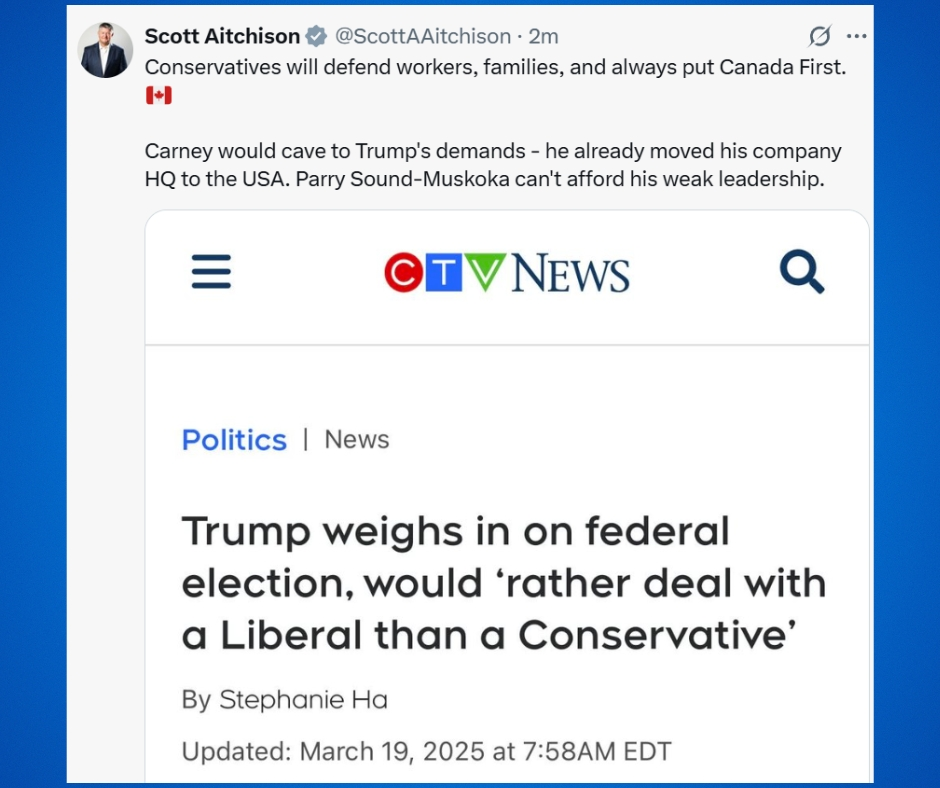
Task: Open the CTV News hamburger menu
Action: (211, 272)
